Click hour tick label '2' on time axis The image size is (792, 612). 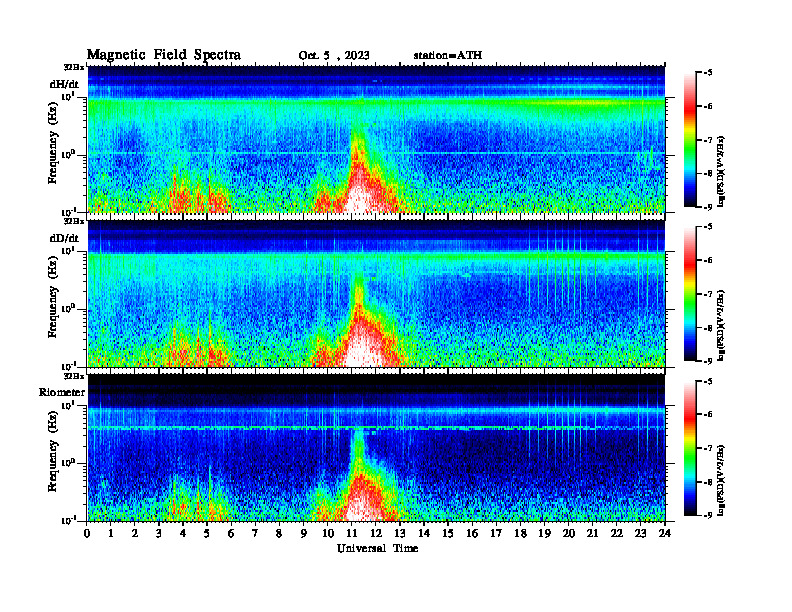click(135, 533)
